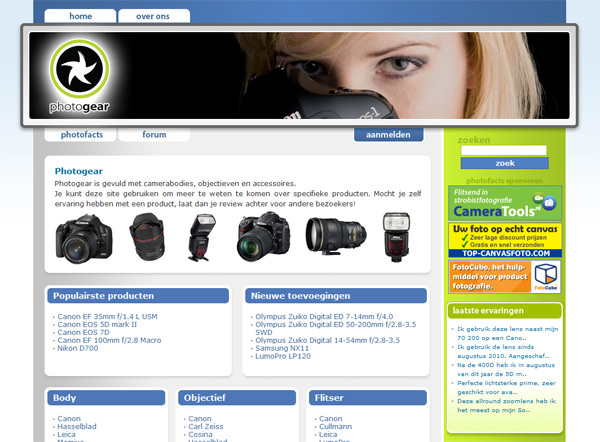600x442 pixels.
Task: Click the Nieuwe toevoegingen header
Action: click(336, 296)
